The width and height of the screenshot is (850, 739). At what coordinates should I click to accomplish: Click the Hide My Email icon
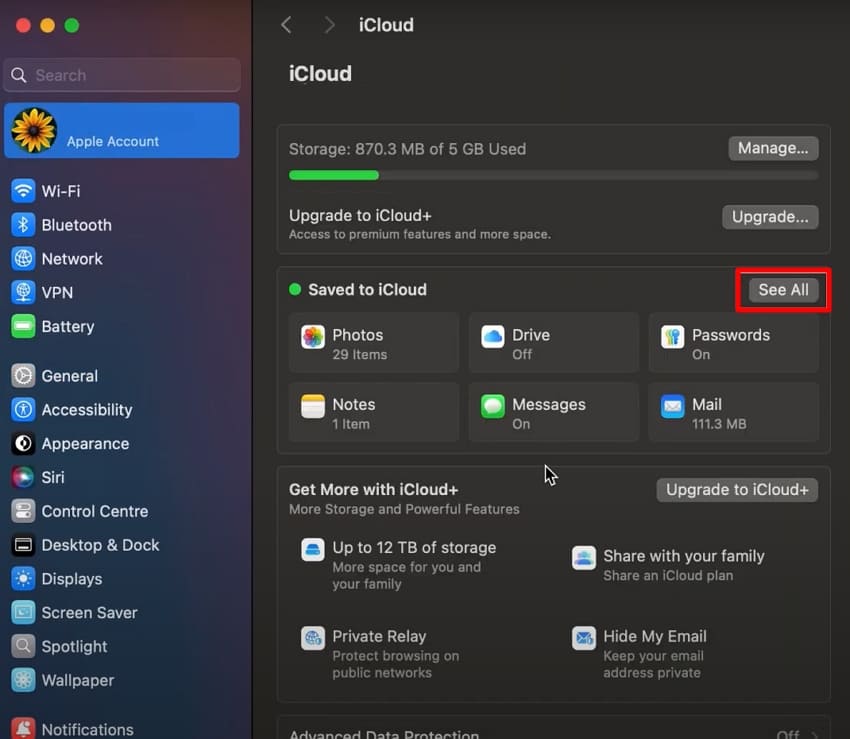click(584, 639)
